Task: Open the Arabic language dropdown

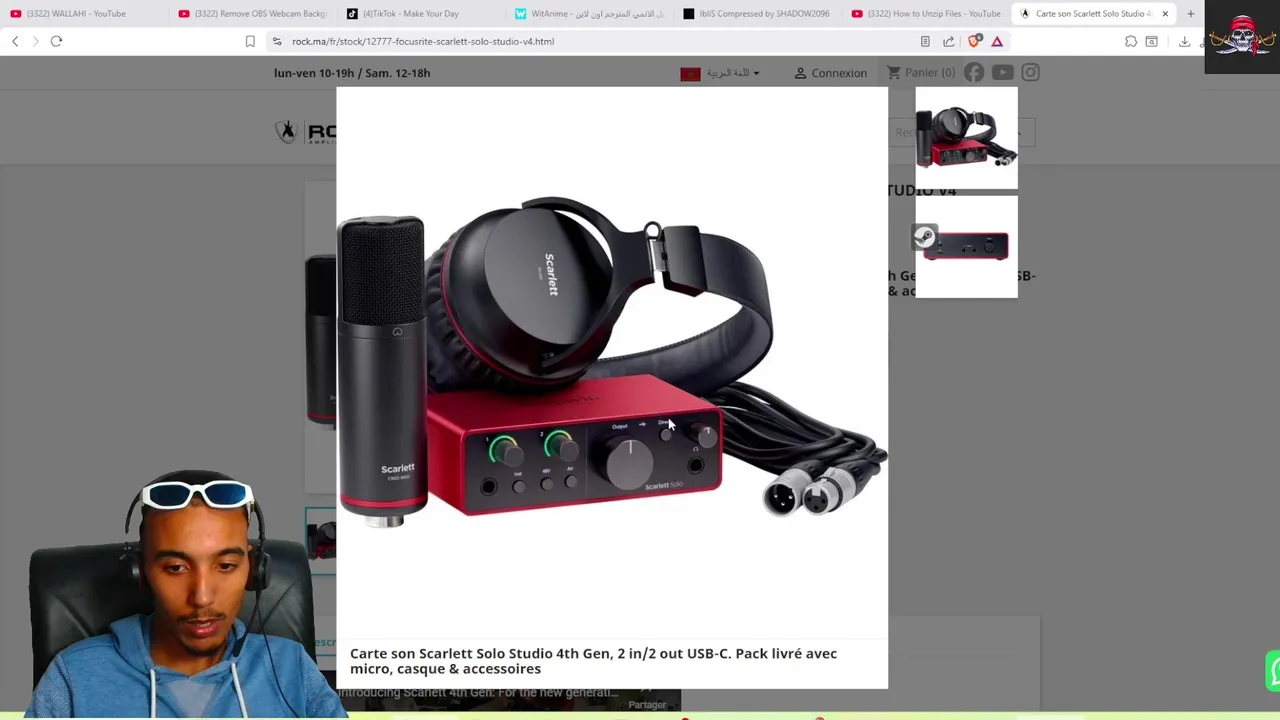Action: point(733,73)
